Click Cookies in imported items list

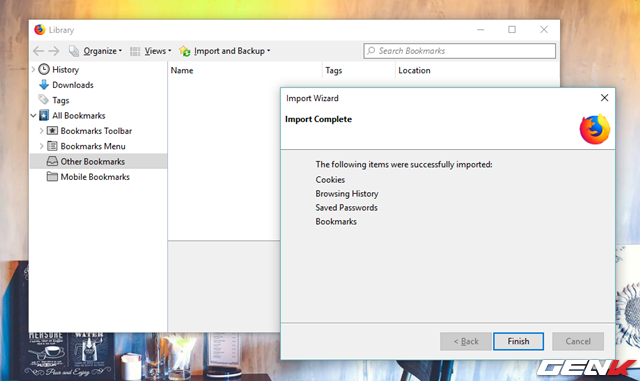330,180
